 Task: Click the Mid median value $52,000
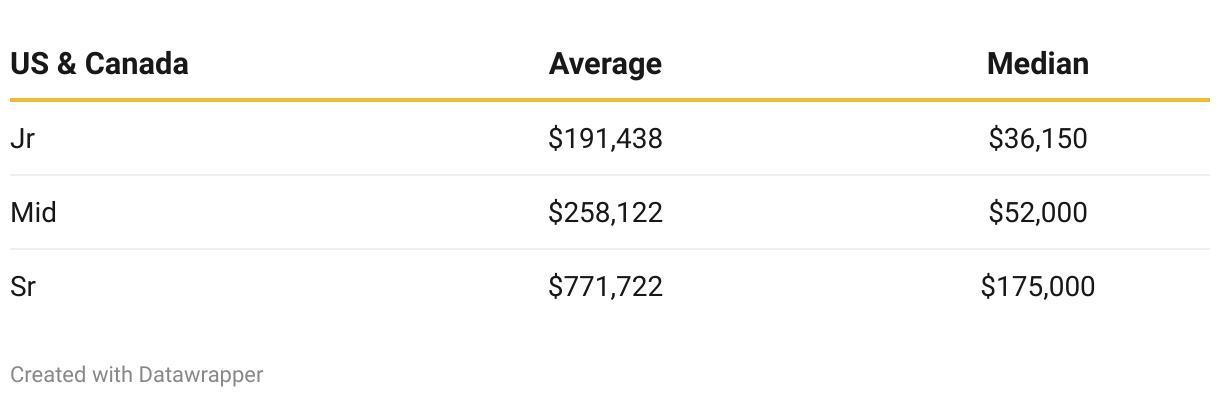[1038, 212]
